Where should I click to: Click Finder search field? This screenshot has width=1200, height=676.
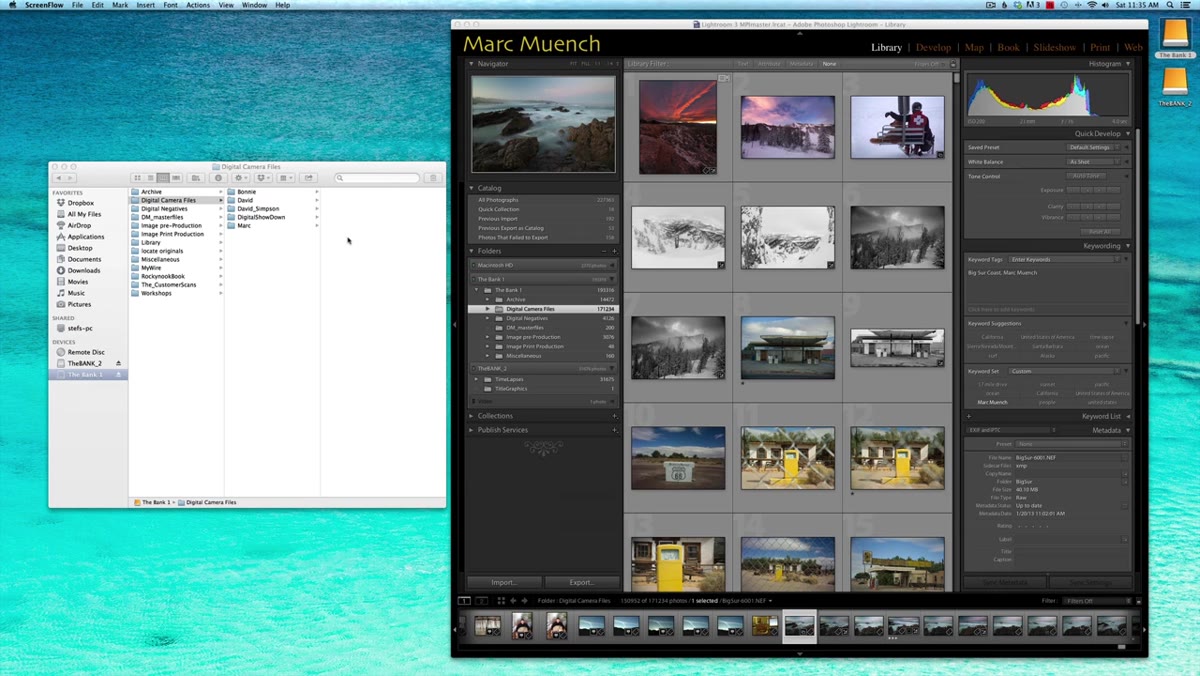tap(377, 178)
